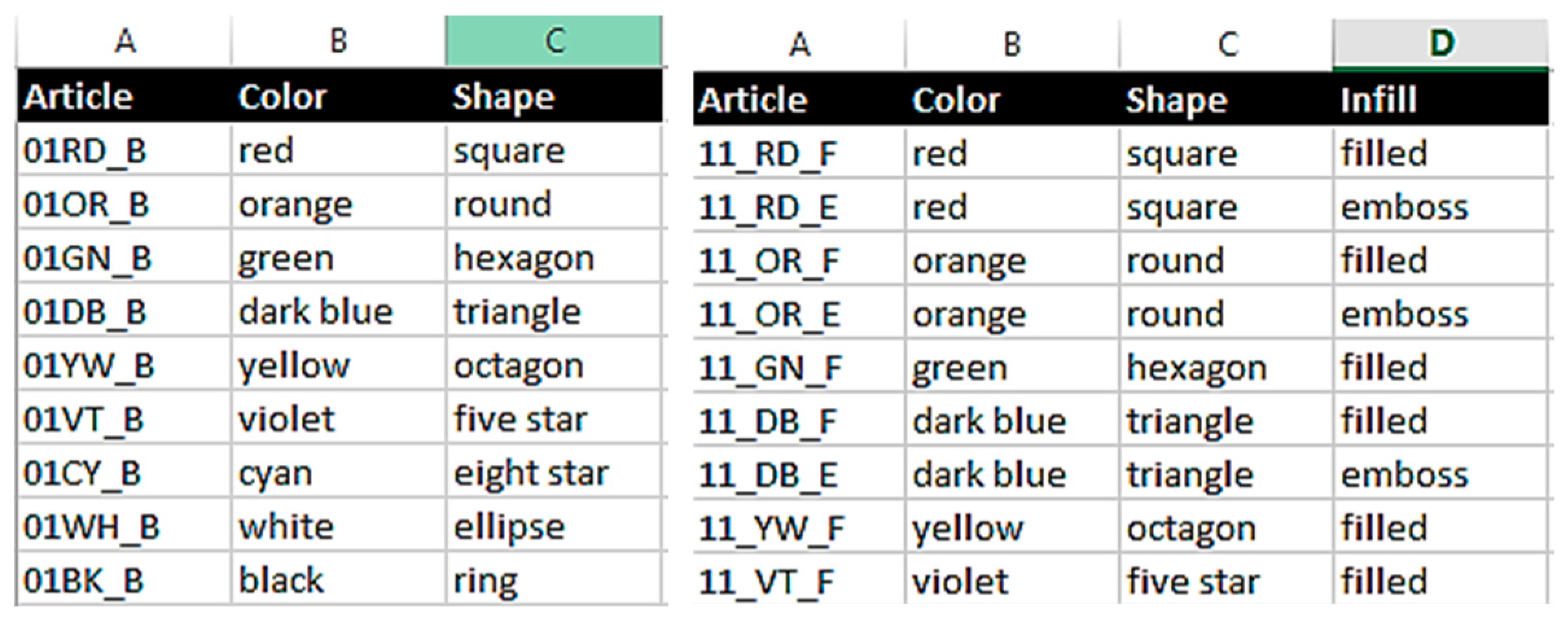
Task: Select the Article header in left table
Action: point(123,97)
